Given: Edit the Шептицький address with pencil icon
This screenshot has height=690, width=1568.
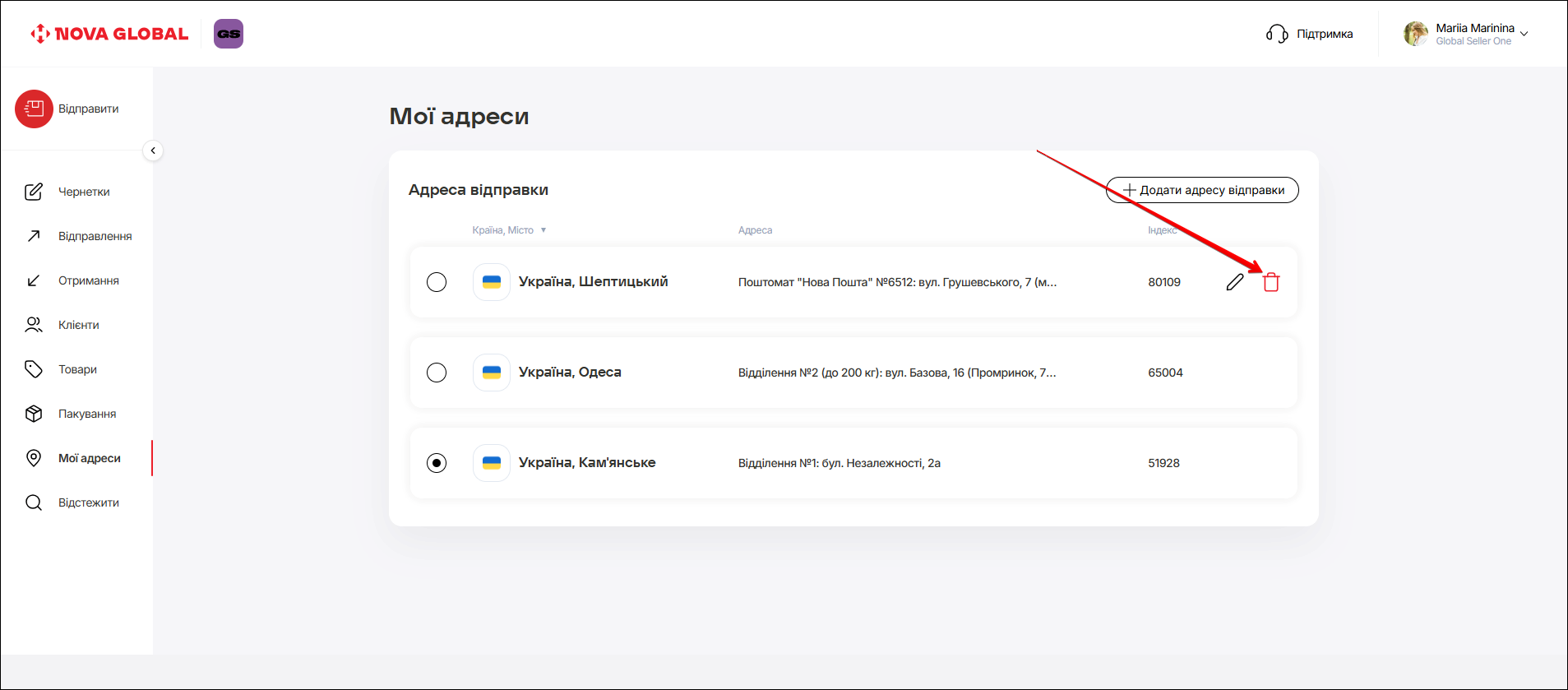Looking at the screenshot, I should coord(1234,282).
